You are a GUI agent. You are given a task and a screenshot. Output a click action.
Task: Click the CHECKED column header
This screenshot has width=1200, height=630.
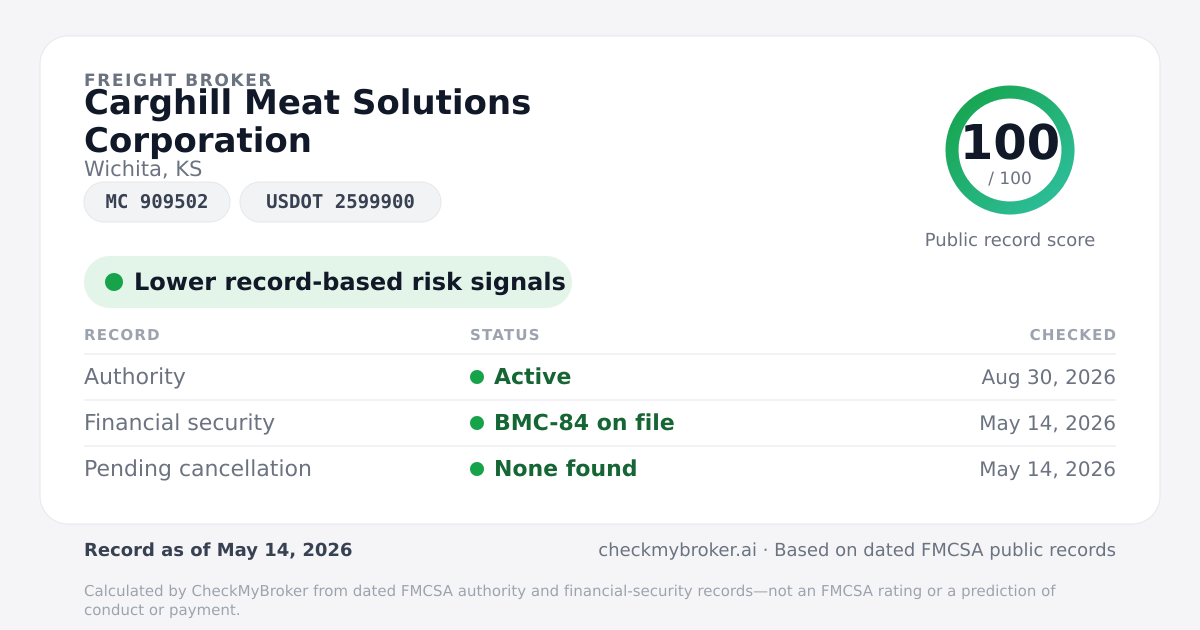point(1073,335)
